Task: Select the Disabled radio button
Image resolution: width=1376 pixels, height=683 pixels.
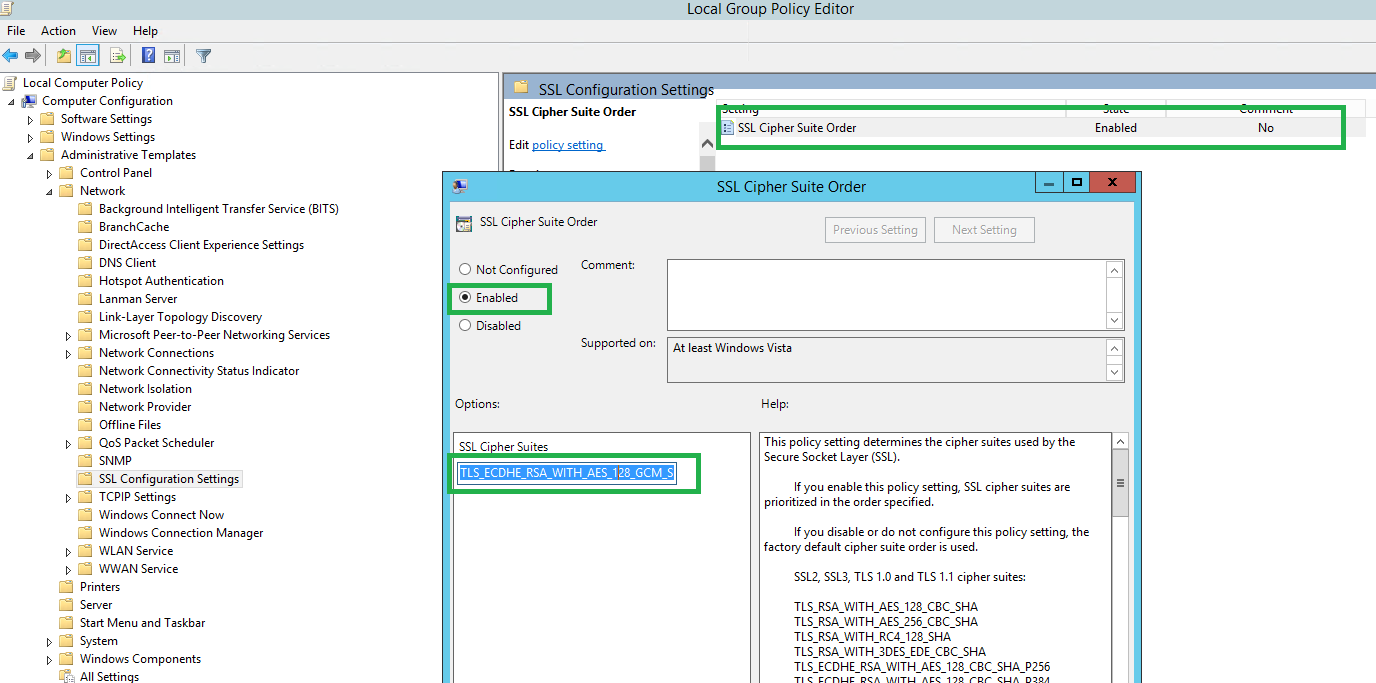Action: coord(464,326)
